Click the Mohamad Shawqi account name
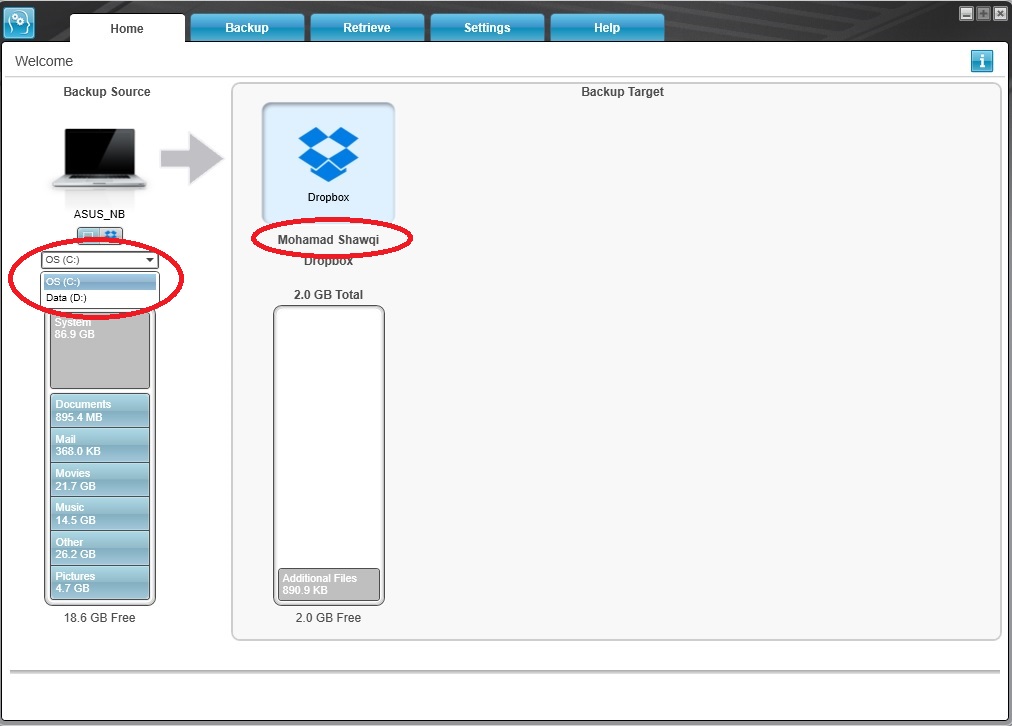 (329, 239)
